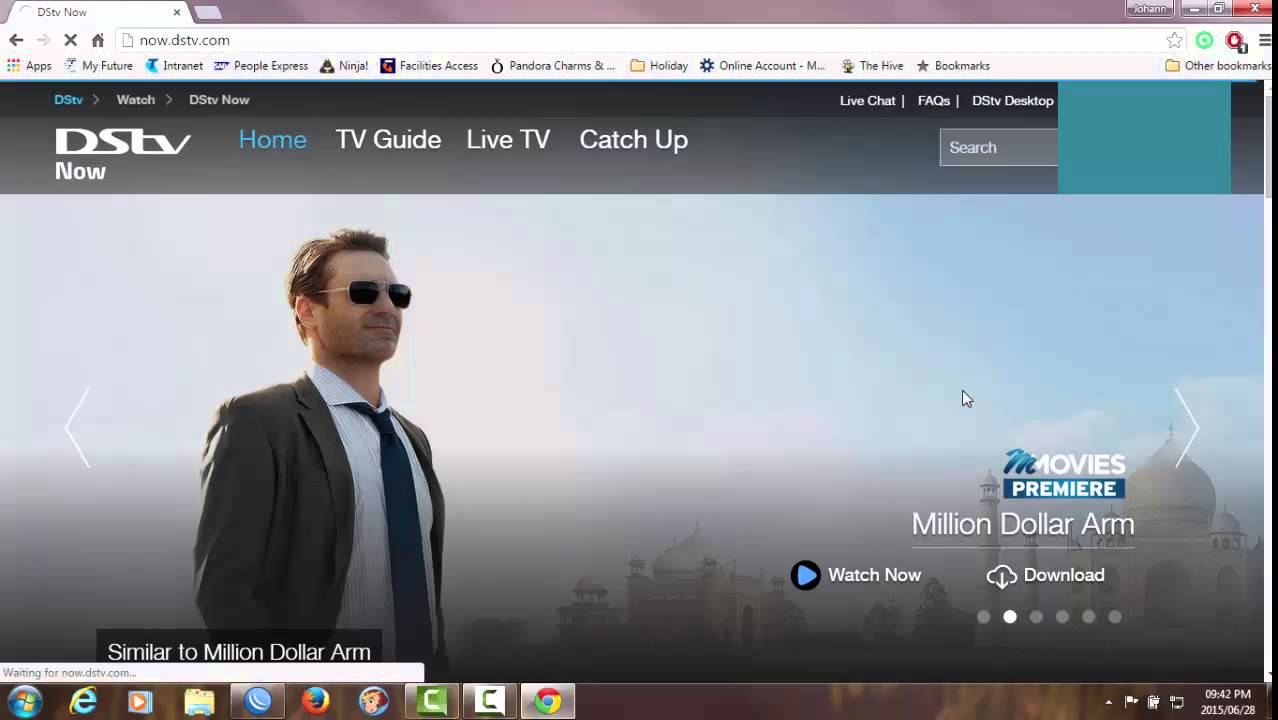Open Windows Media Player from the taskbar
The width and height of the screenshot is (1278, 720).
pos(140,701)
